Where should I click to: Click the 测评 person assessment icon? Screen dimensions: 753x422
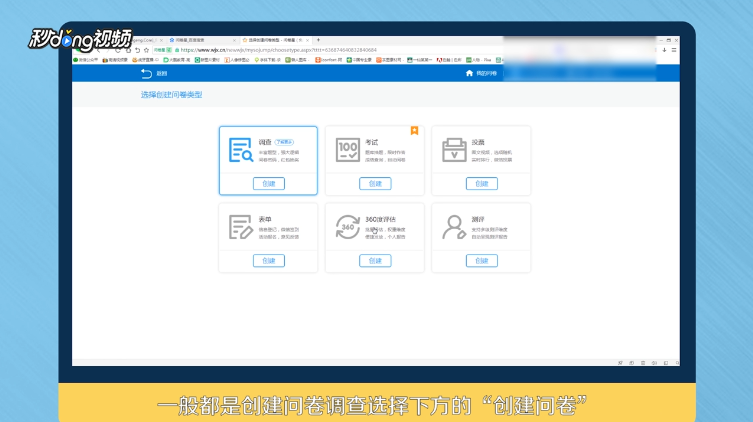454,227
